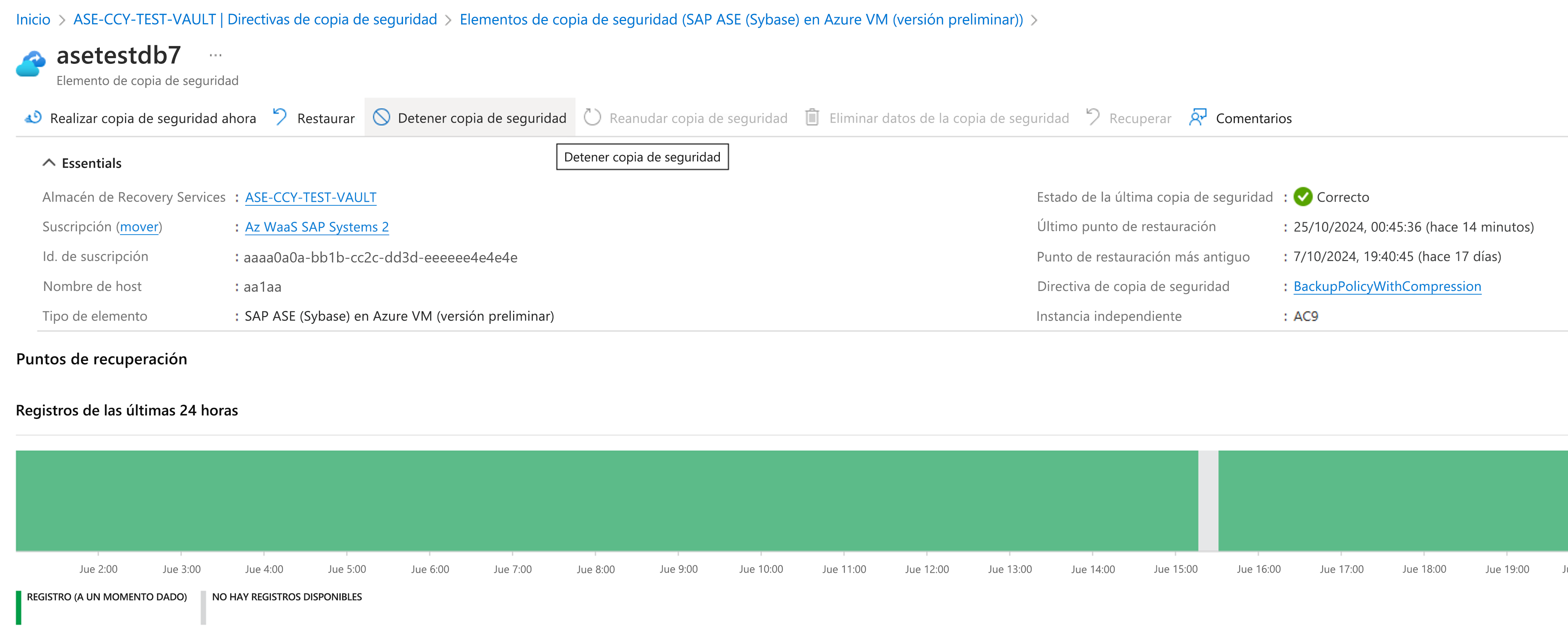Viewport: 1568px width, 628px height.
Task: Click the Restaurar undo-arrow icon
Action: (x=280, y=117)
